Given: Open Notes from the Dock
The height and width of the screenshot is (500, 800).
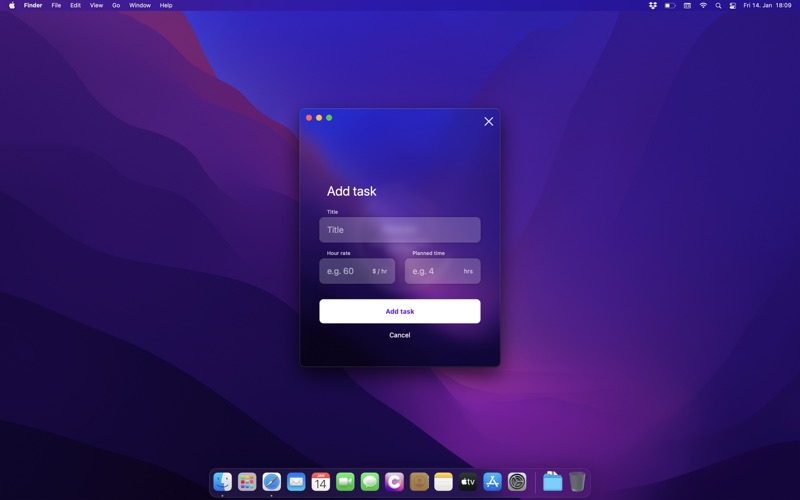Looking at the screenshot, I should pos(443,482).
